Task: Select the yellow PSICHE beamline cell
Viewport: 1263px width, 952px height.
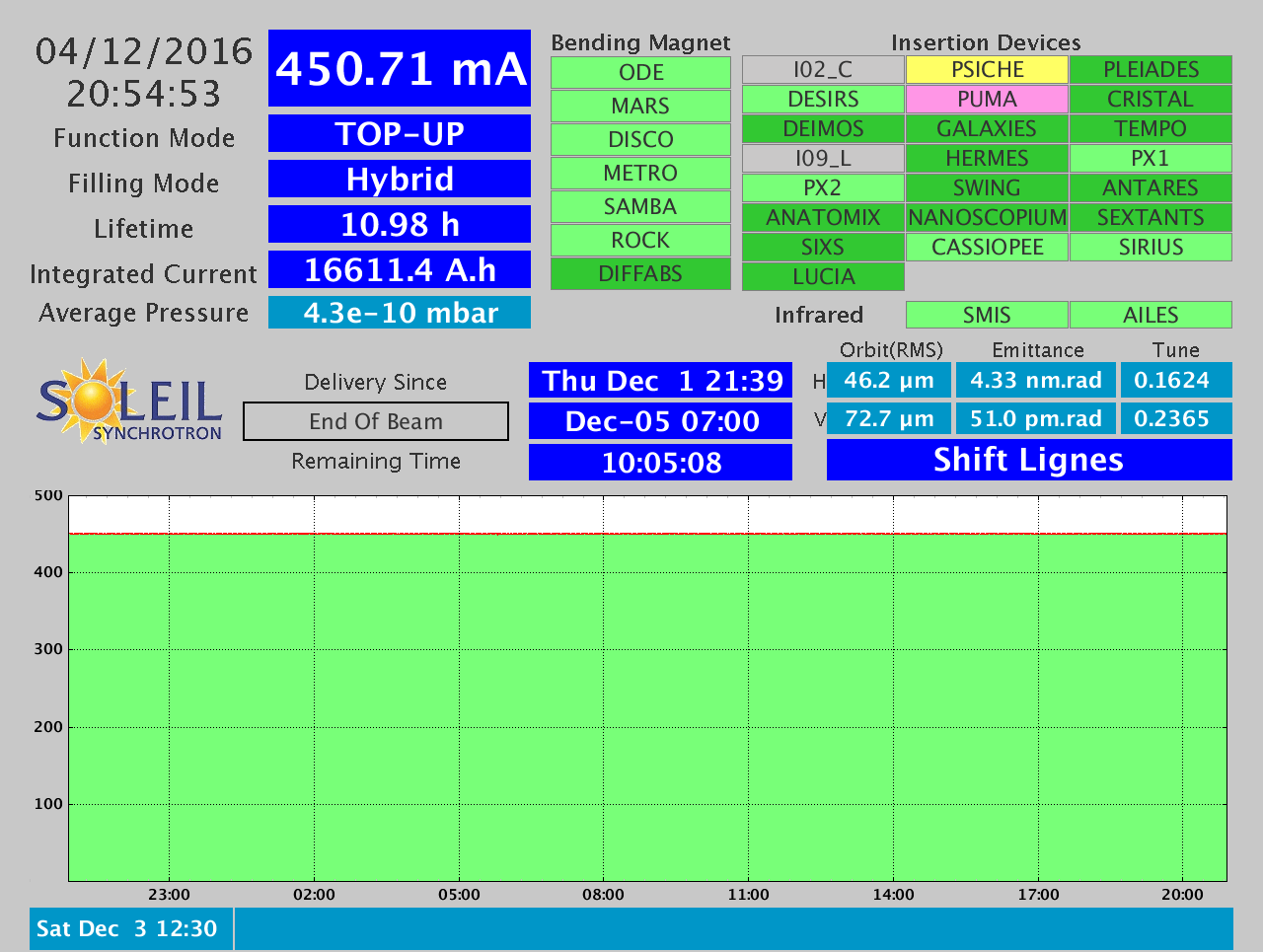Action: tap(987, 69)
